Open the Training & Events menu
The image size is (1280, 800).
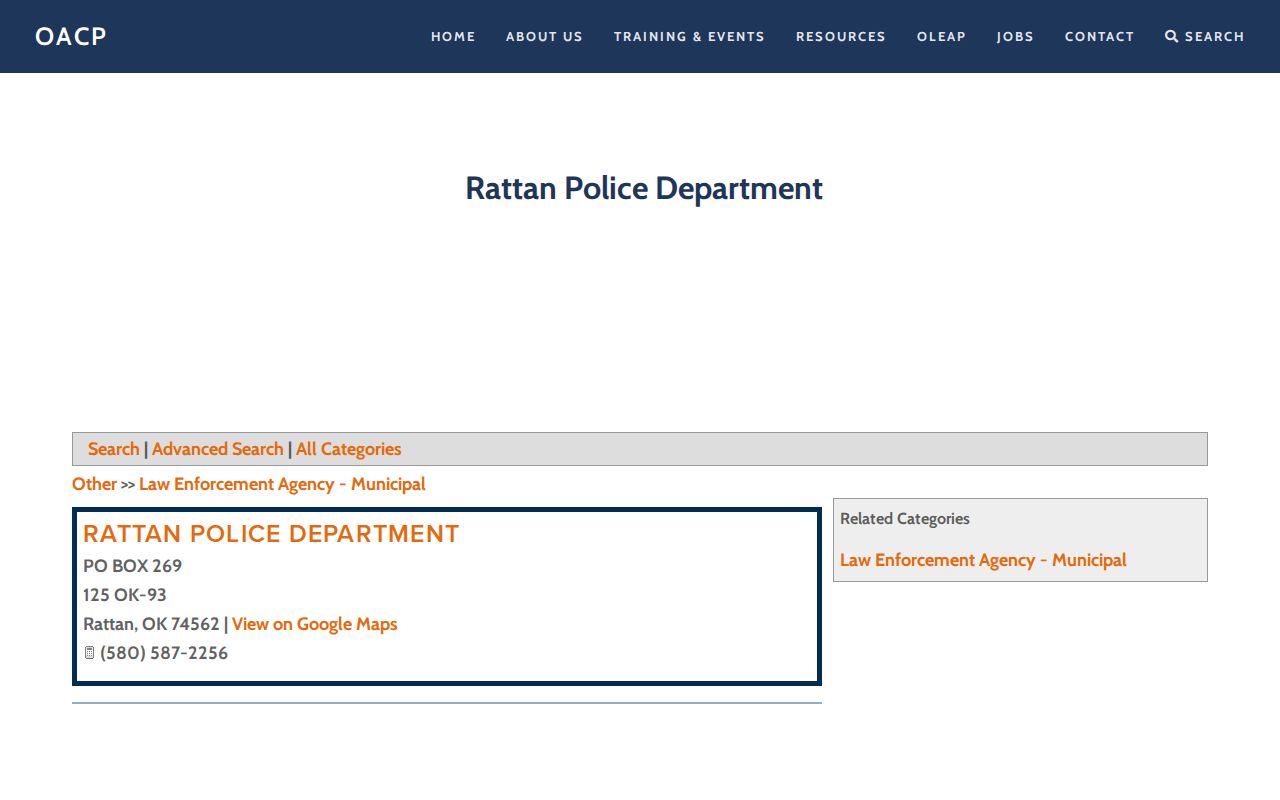coord(689,37)
